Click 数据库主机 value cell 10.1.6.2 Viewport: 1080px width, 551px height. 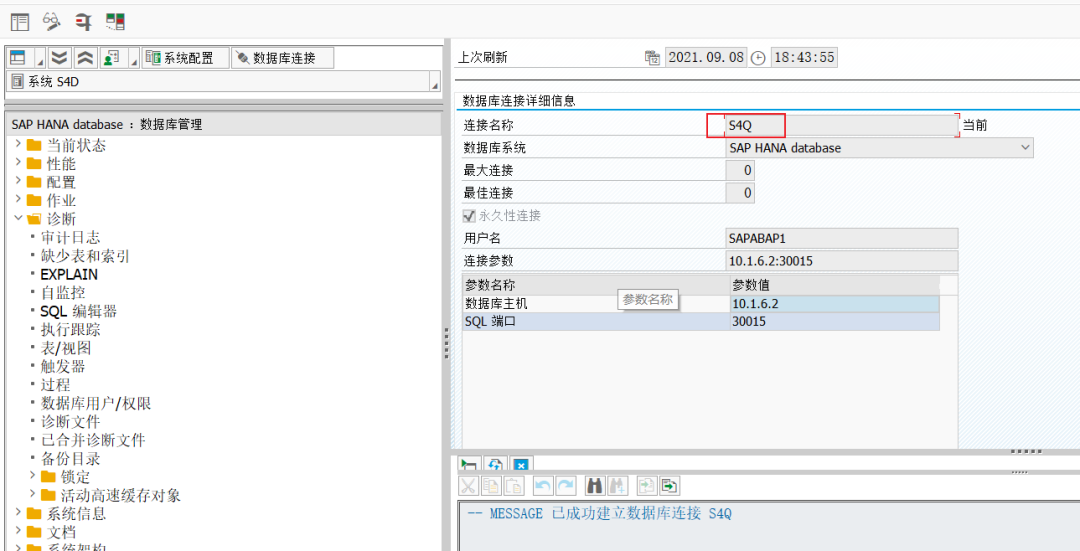(834, 304)
